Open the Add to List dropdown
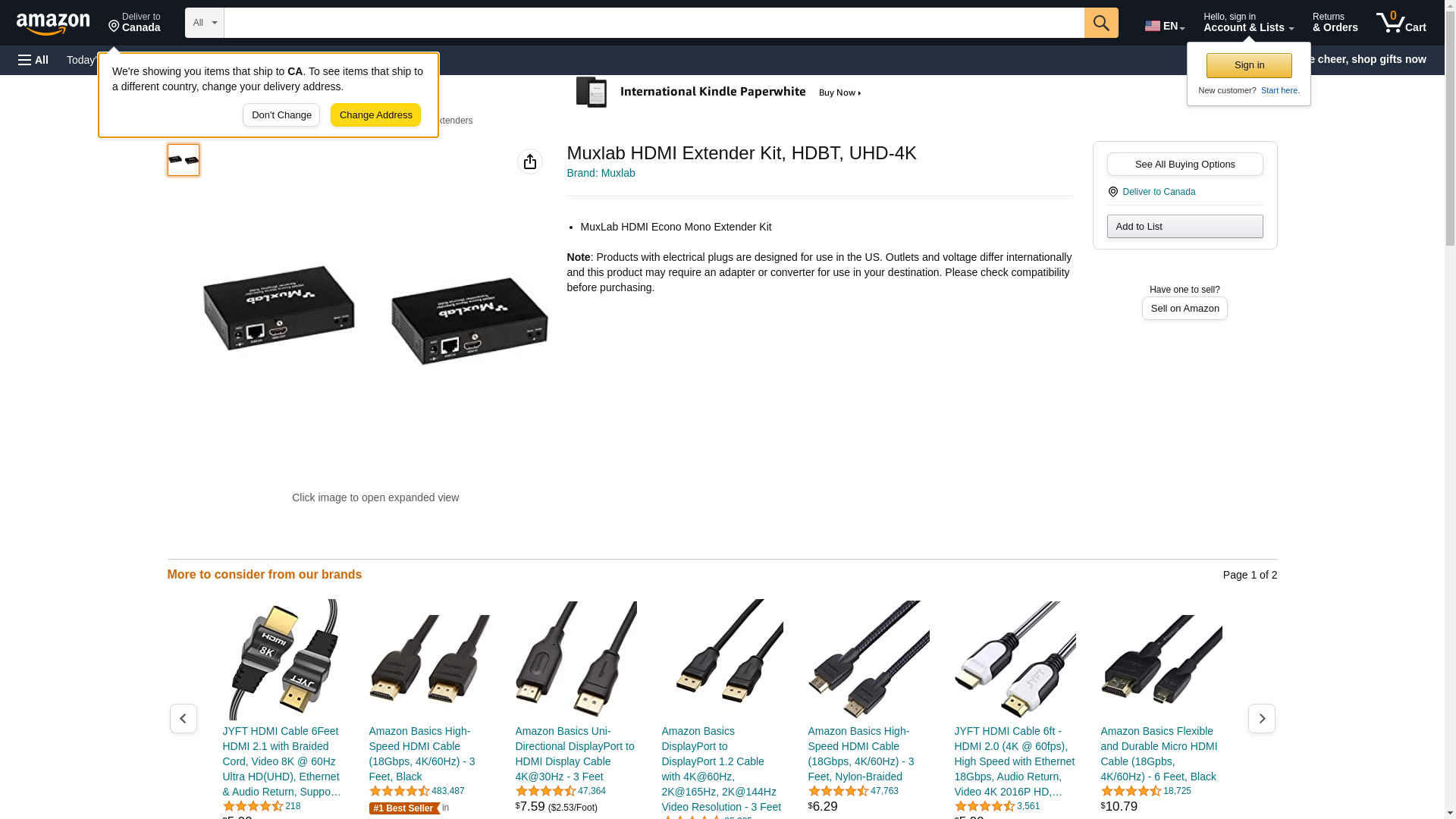The image size is (1456, 819). [1185, 227]
